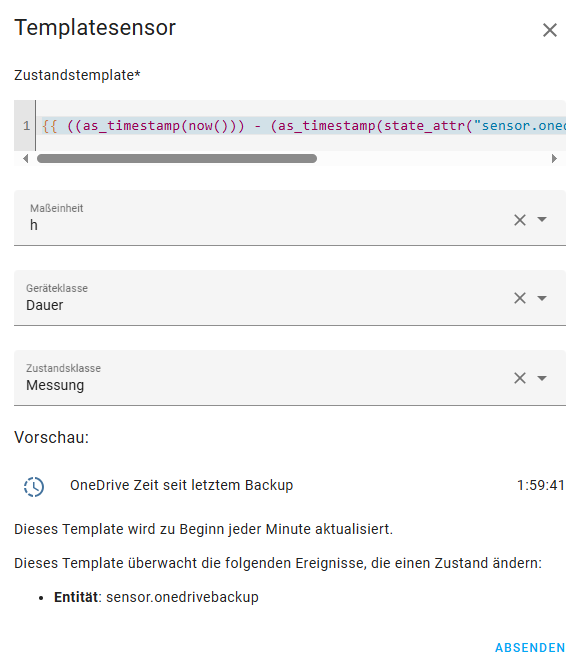The width and height of the screenshot is (580, 660).
Task: Click the OneDrive Zeit seit letztem Backup entry
Action: (181, 485)
